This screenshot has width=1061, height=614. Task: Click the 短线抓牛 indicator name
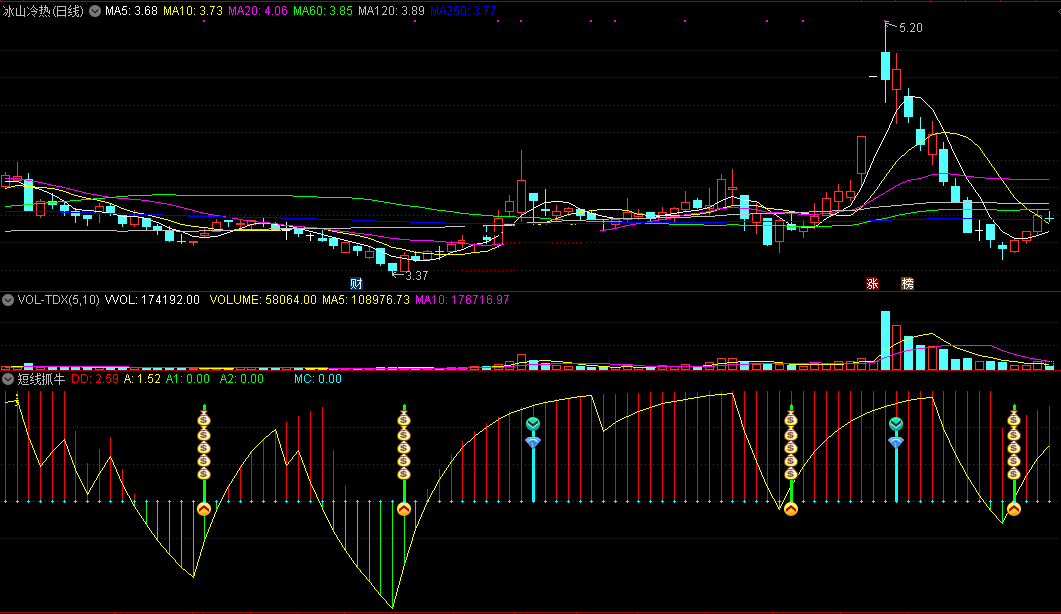[x=41, y=379]
